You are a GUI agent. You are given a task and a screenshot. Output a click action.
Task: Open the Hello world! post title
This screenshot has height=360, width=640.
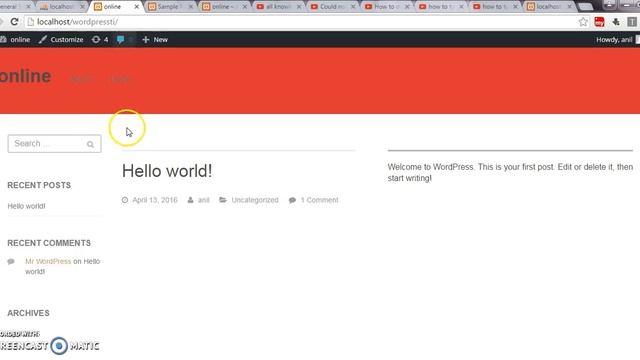point(167,171)
